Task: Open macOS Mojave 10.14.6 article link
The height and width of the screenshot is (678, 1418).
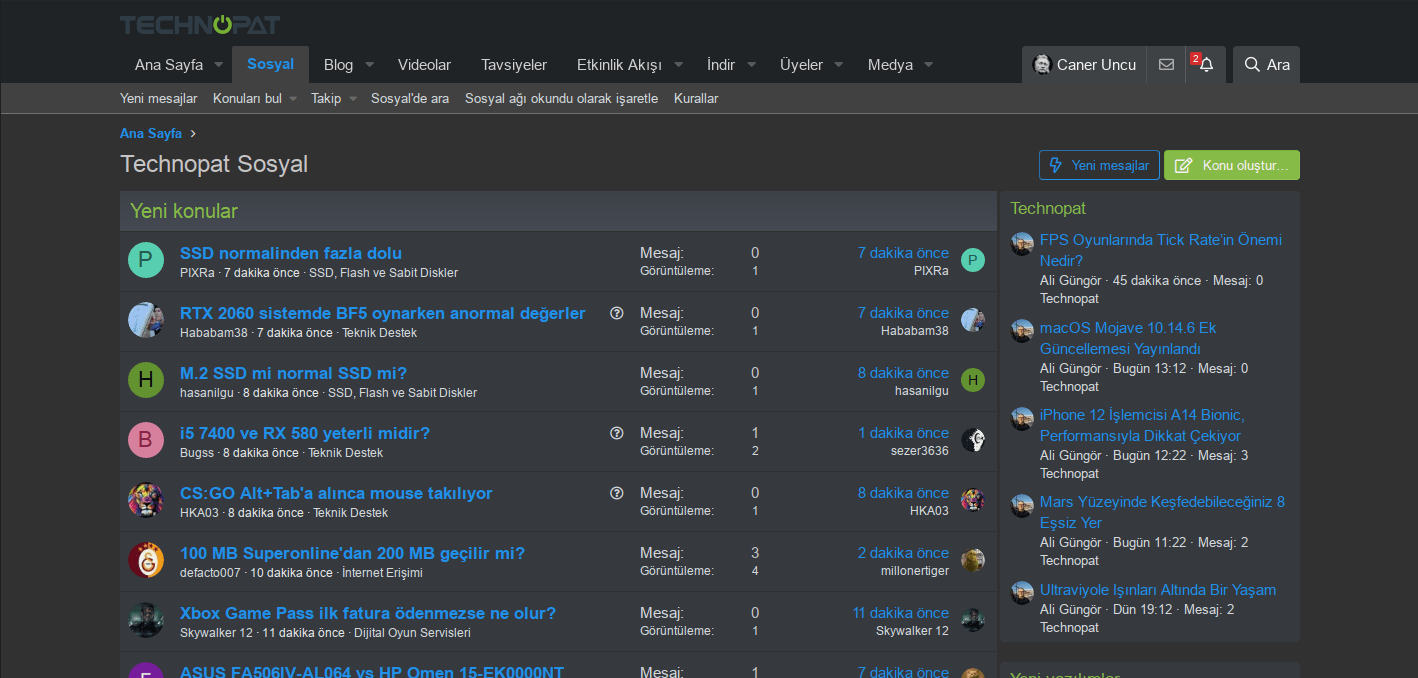Action: pos(1128,338)
